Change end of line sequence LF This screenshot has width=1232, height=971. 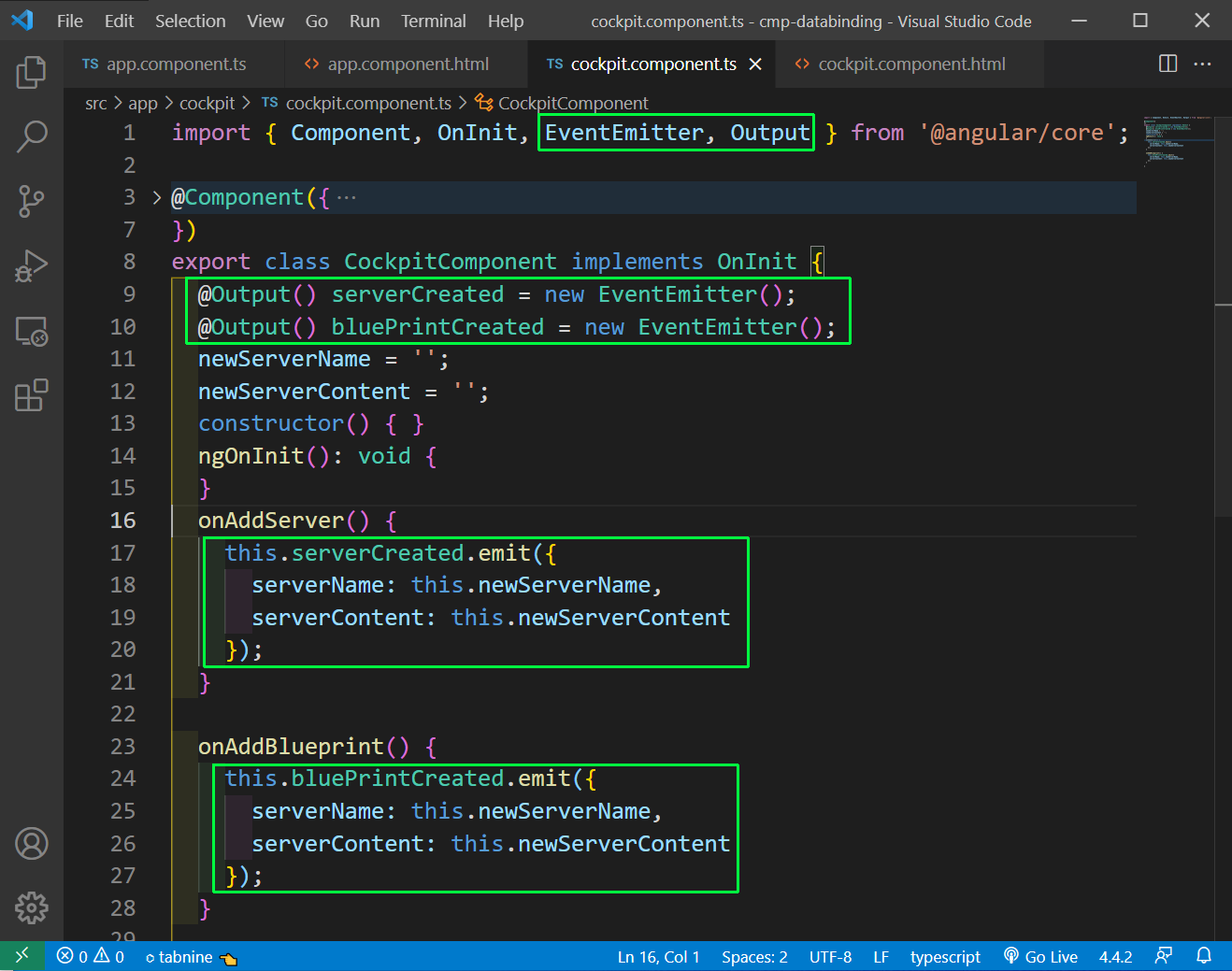click(881, 956)
